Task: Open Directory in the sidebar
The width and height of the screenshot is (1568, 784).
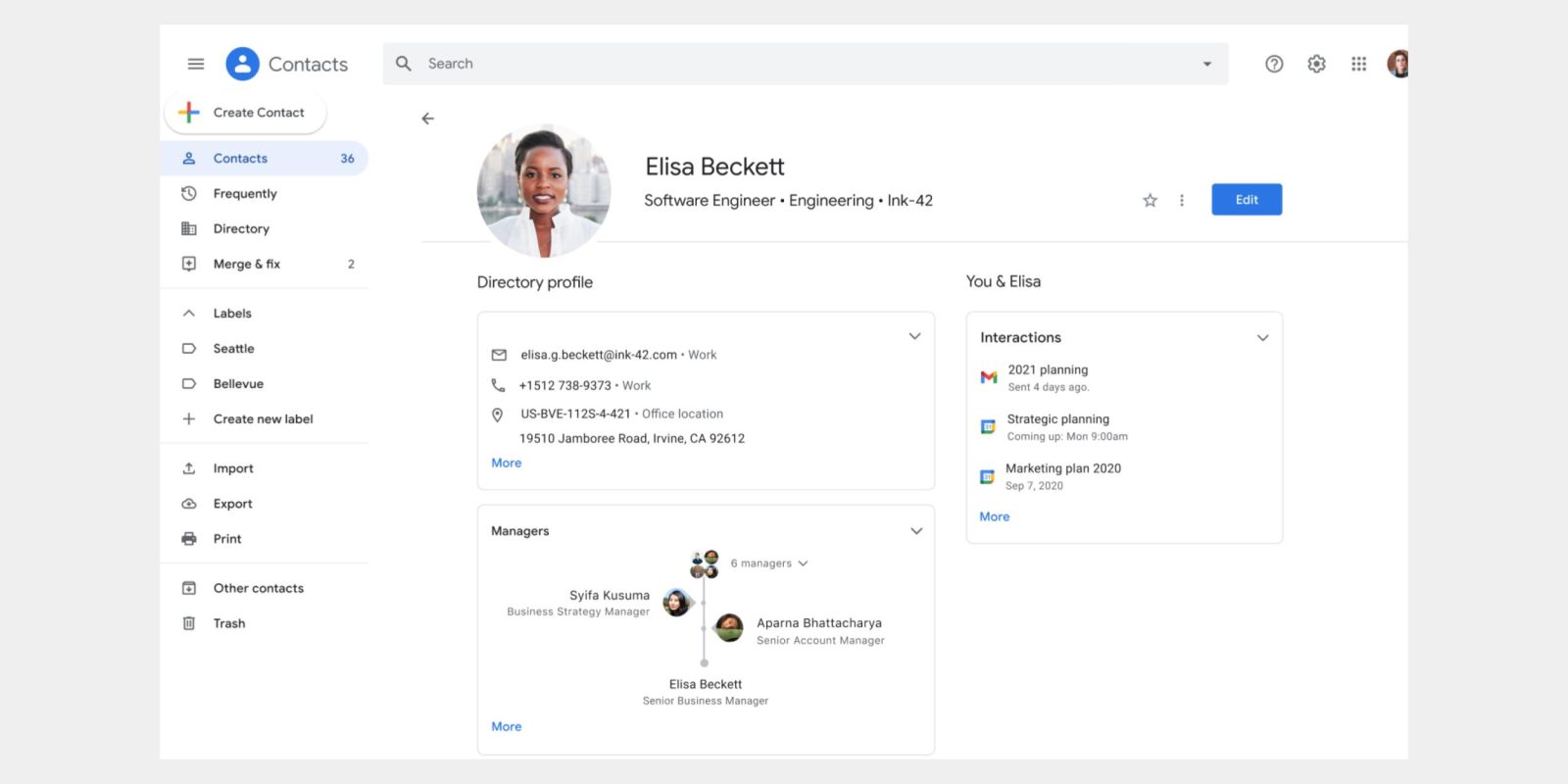Action: click(x=241, y=228)
